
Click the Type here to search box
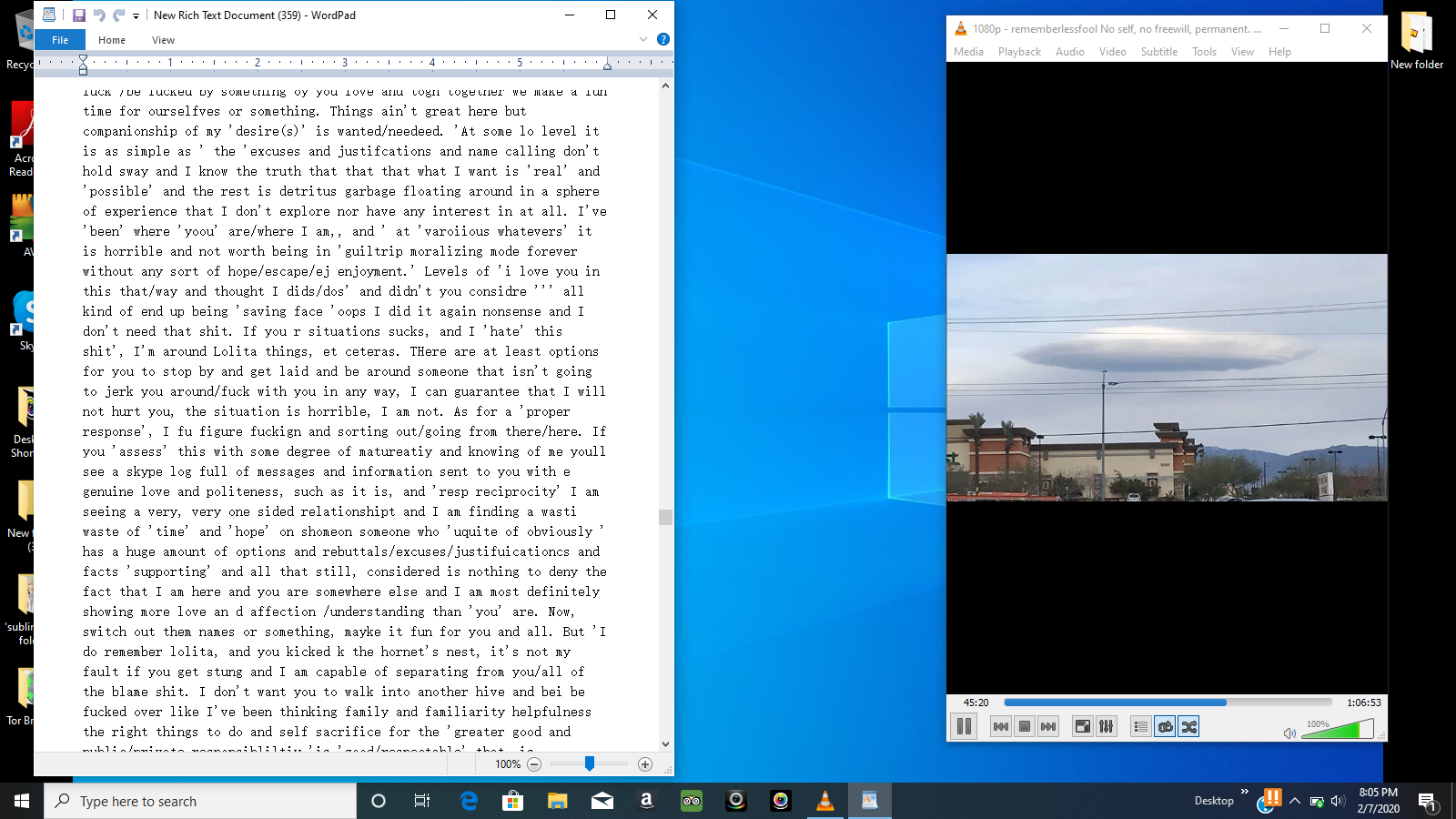click(200, 801)
